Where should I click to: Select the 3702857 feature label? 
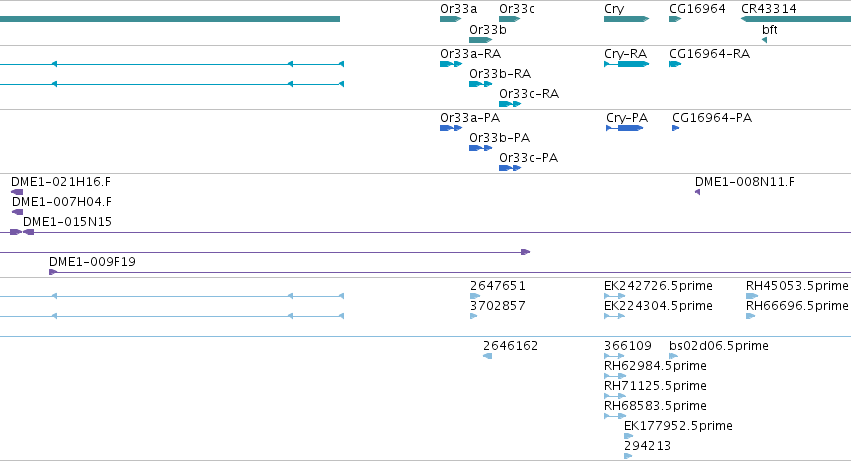pyautogui.click(x=498, y=306)
